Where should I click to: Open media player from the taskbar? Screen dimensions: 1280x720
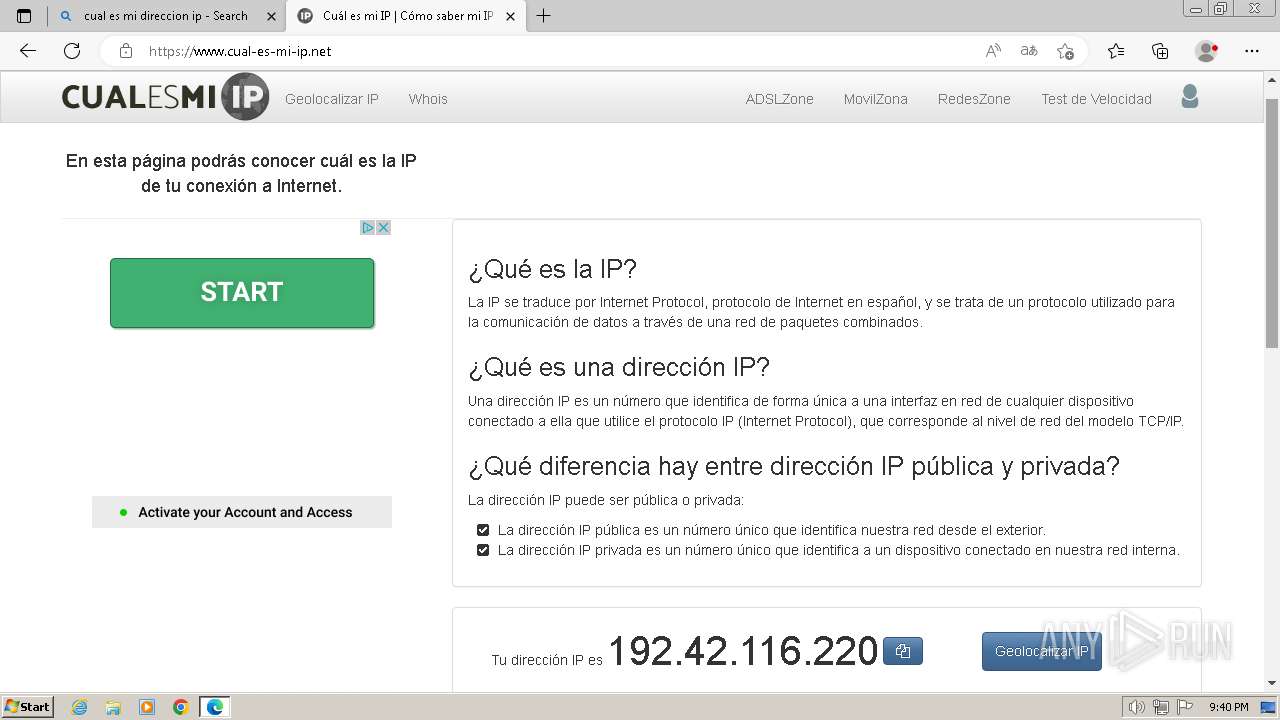tap(147, 707)
